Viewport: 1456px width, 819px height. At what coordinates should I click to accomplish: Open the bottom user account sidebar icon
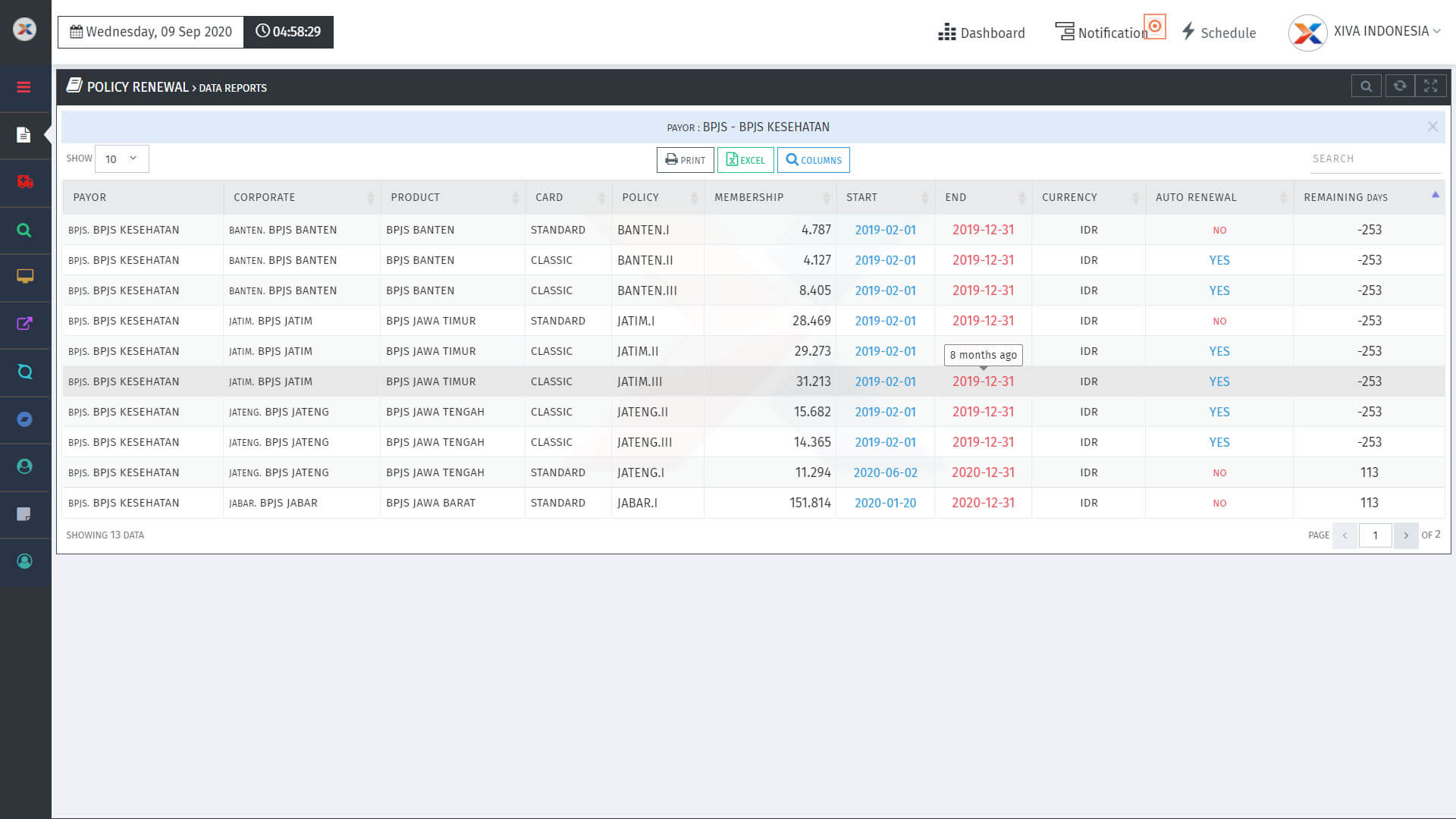point(25,561)
